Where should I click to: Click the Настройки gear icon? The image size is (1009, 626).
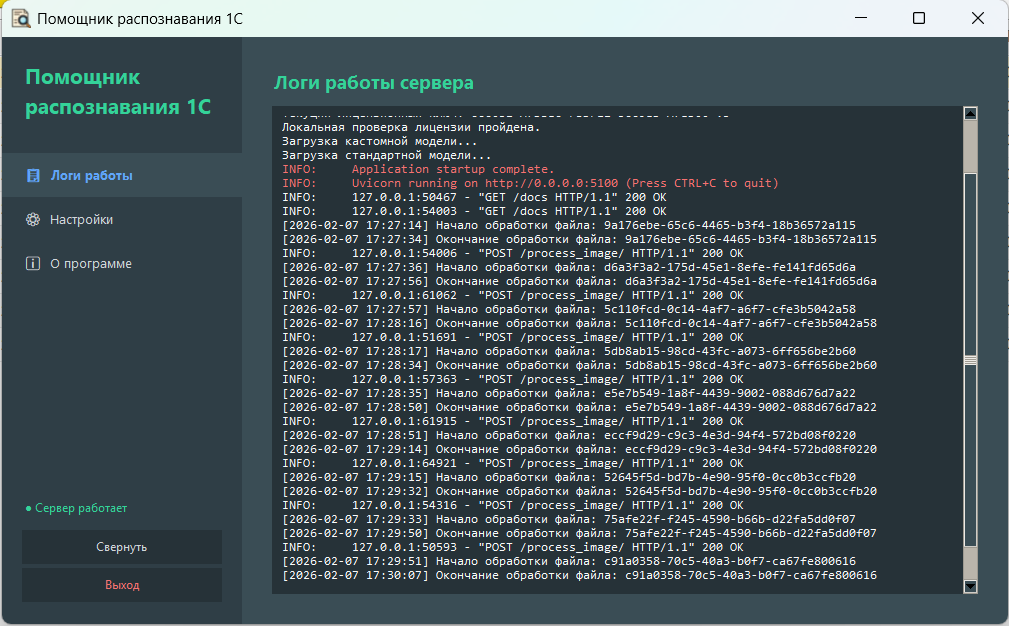[x=33, y=219]
